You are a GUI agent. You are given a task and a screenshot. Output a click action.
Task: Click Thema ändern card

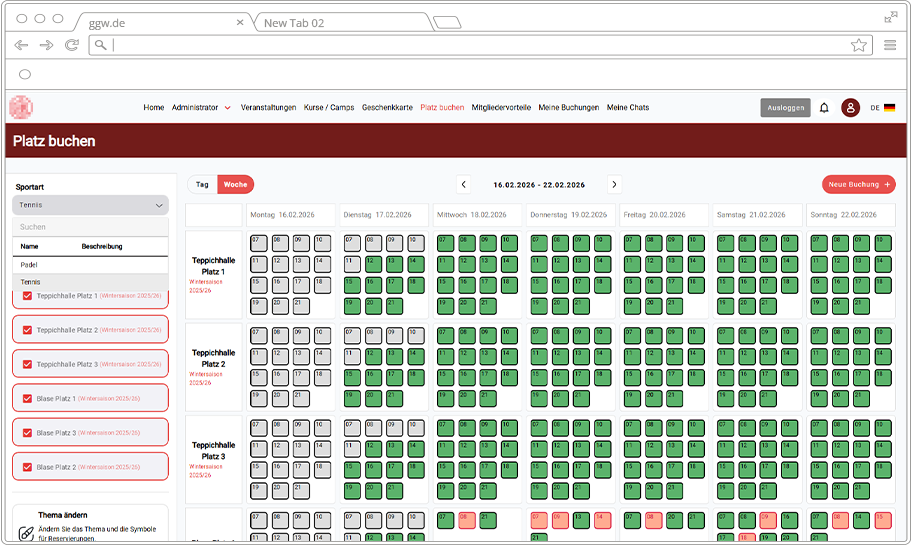pyautogui.click(x=90, y=524)
